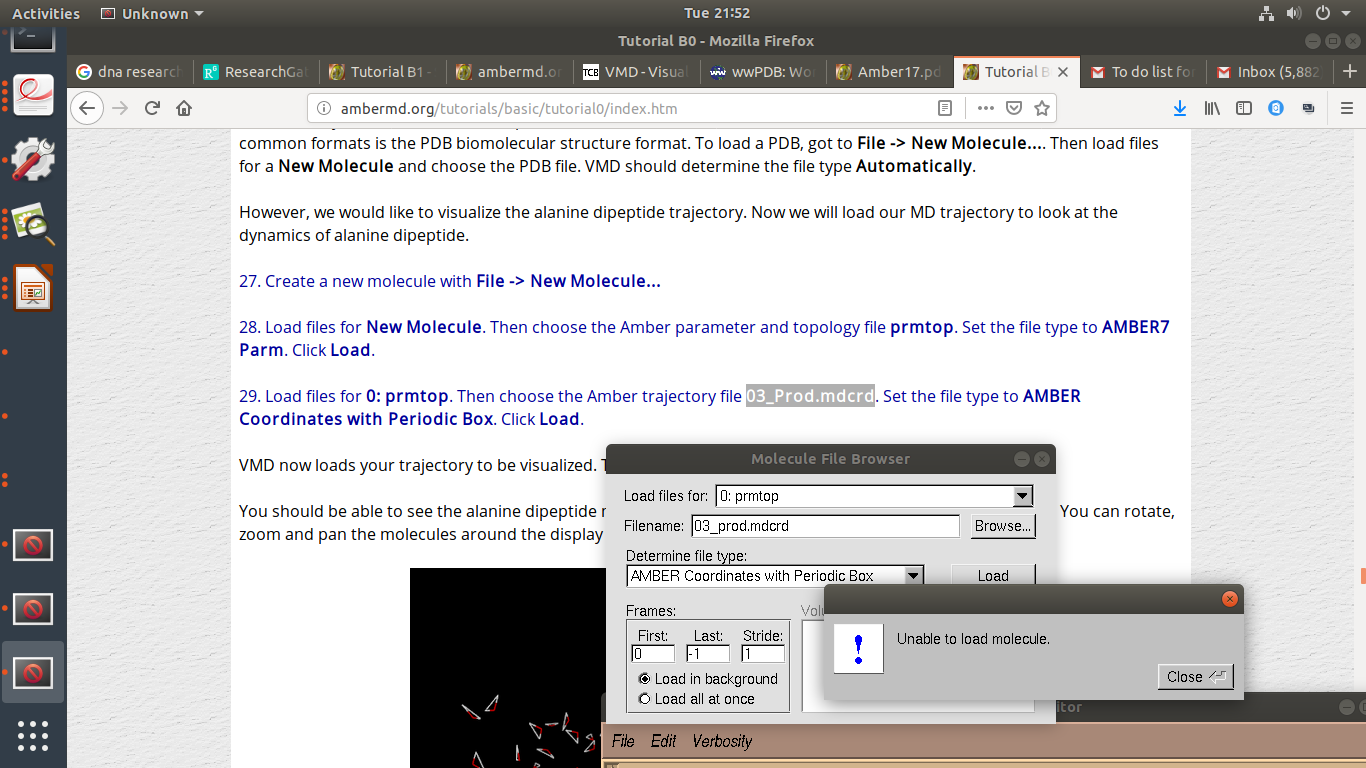
Task: Close the Unable to load molecule dialog
Action: 1195,677
